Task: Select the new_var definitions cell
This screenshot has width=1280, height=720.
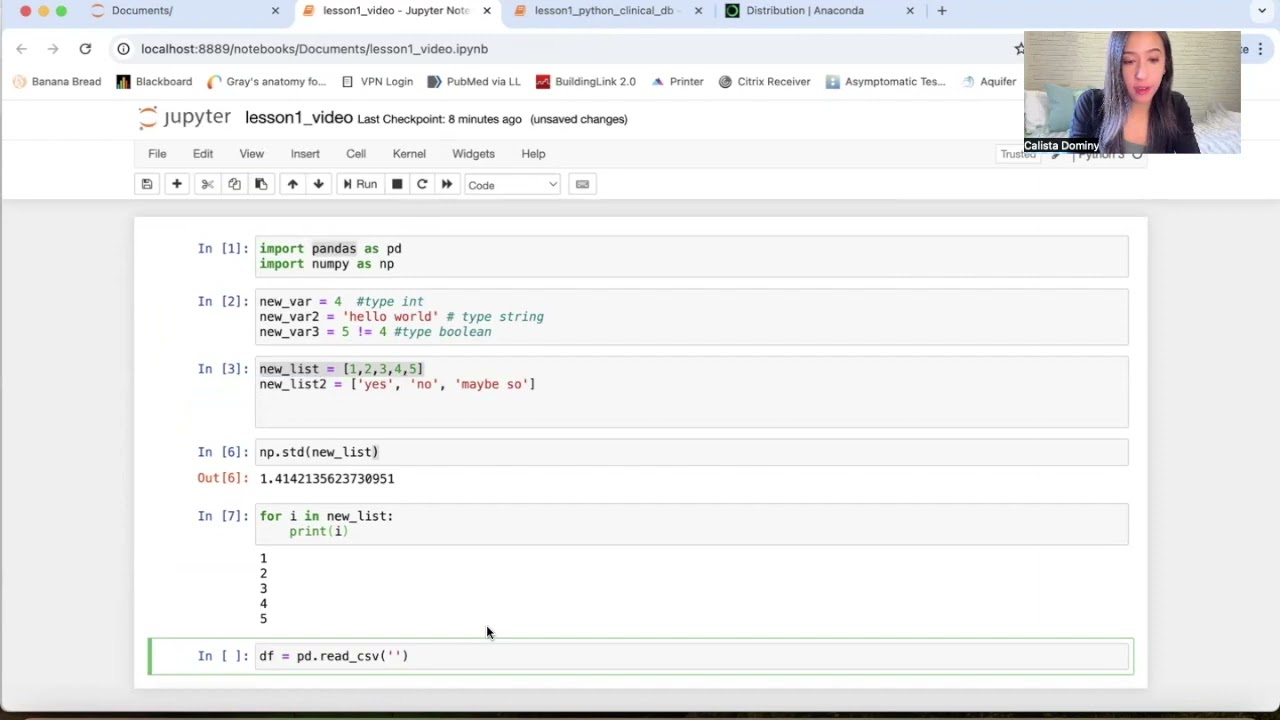Action: coord(692,317)
